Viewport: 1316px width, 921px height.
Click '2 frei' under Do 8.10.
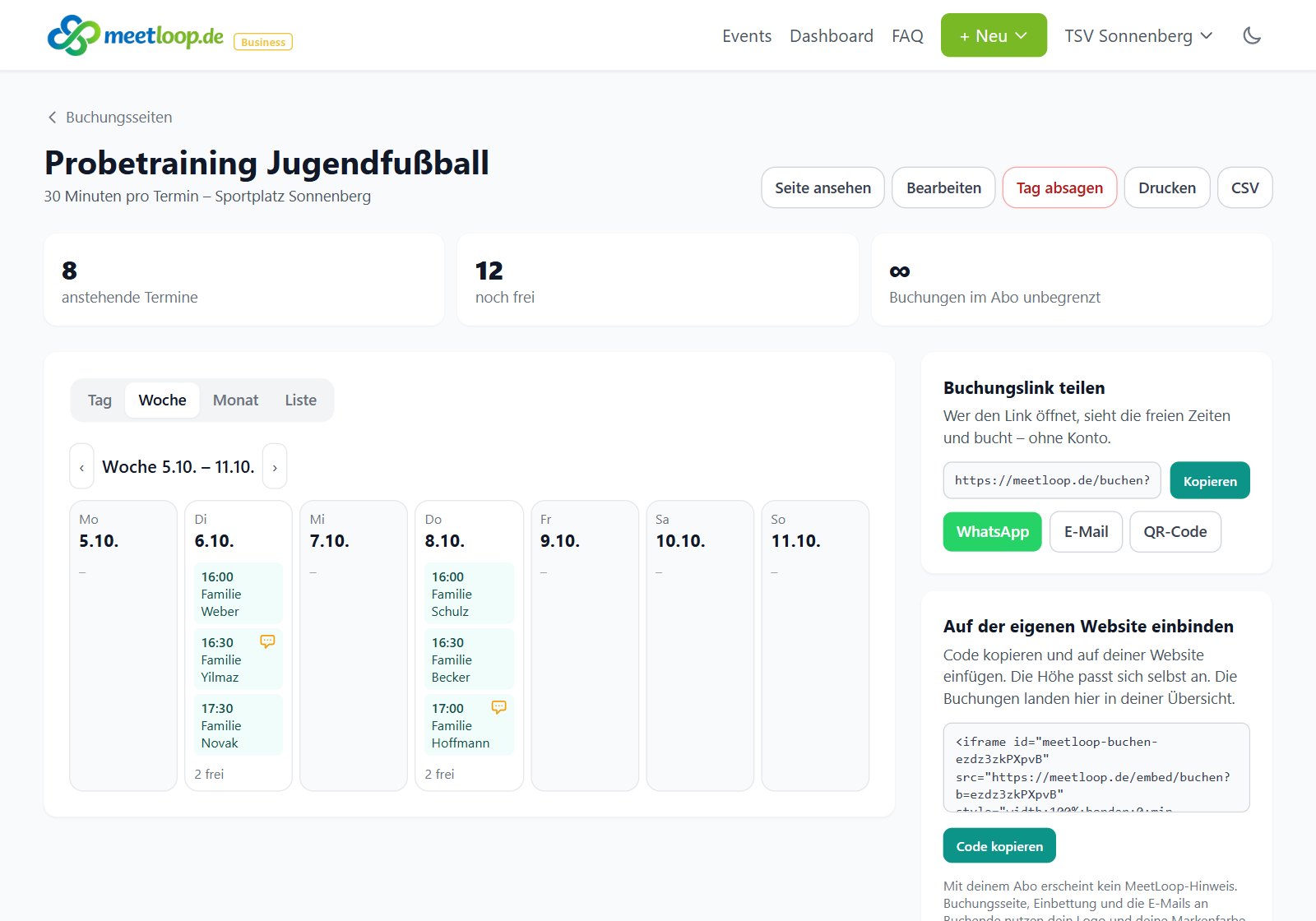pos(439,775)
